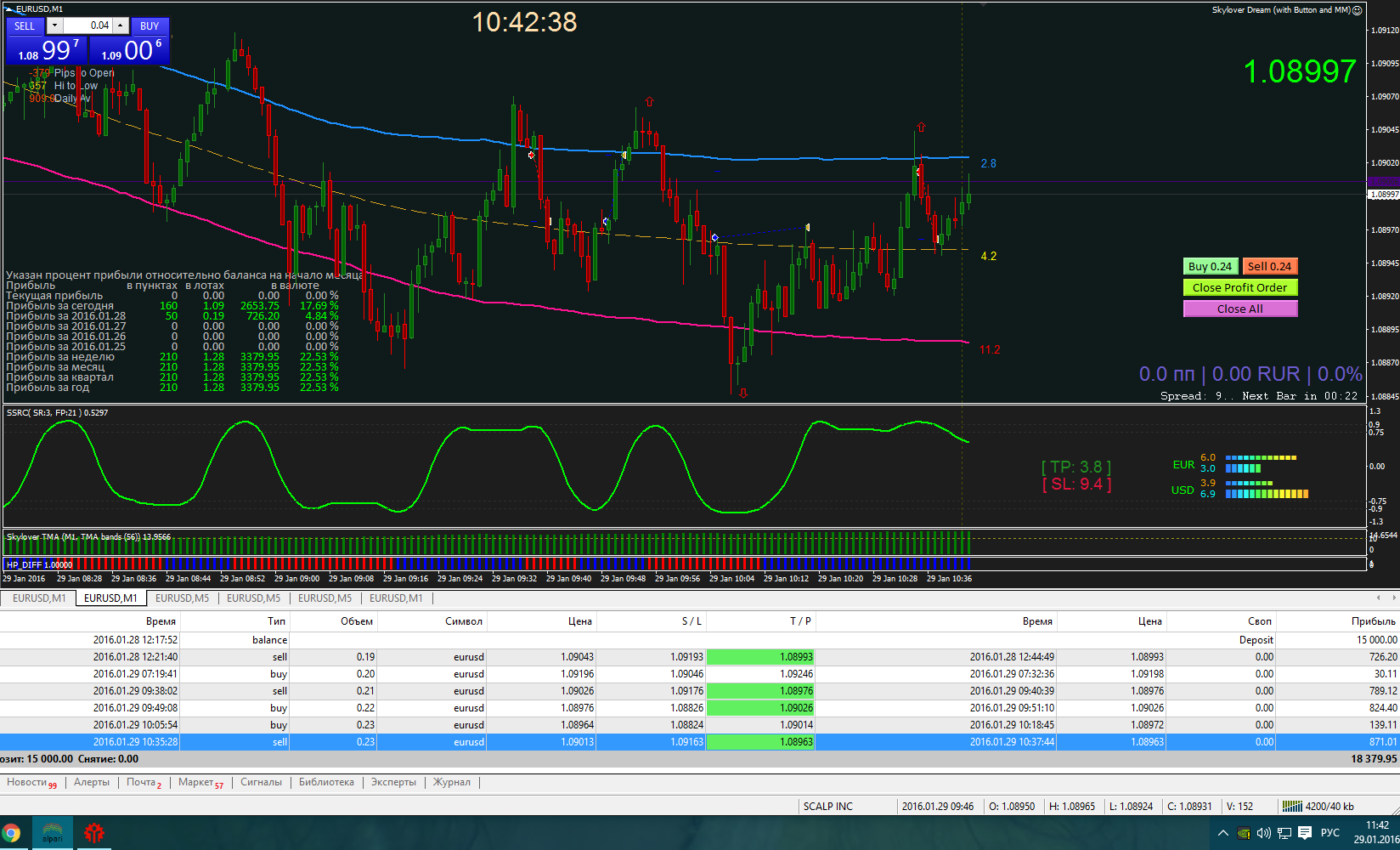Viewport: 1400px width, 850px height.
Task: Open the action center notifications icon
Action: pyautogui.click(x=1305, y=833)
